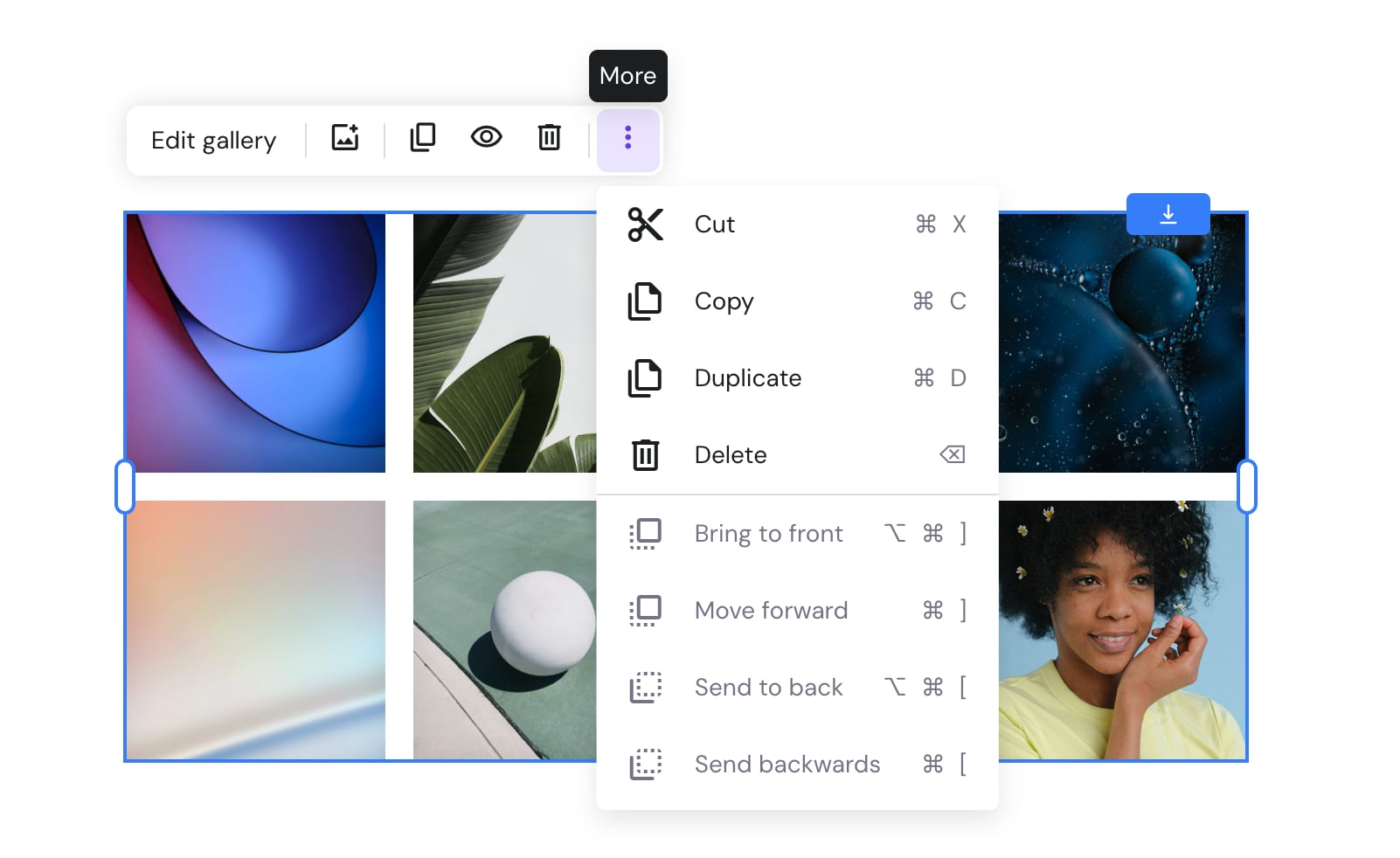Click the add image icon in the toolbar
This screenshot has width=1400, height=858.
coord(343,138)
